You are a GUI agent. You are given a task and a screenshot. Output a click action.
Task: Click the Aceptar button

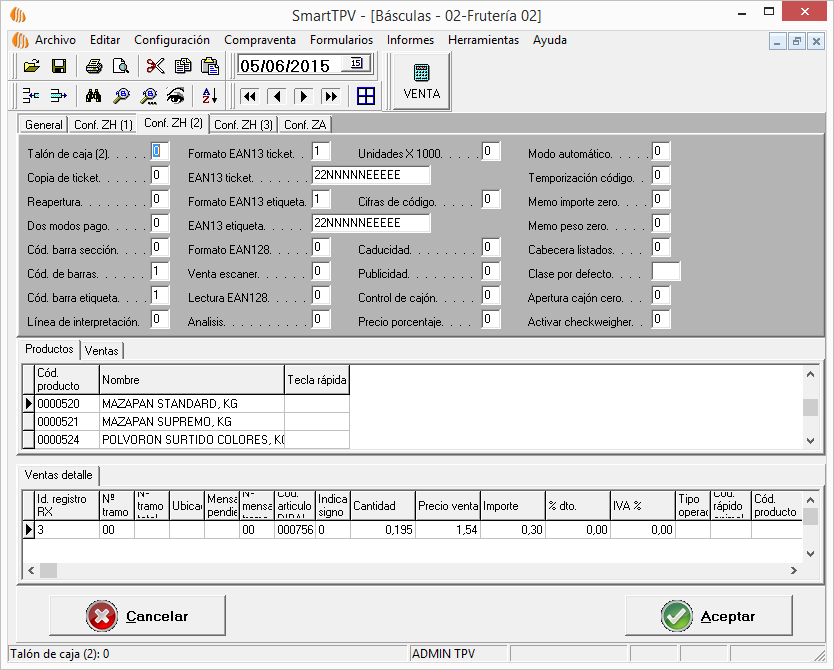click(x=708, y=616)
